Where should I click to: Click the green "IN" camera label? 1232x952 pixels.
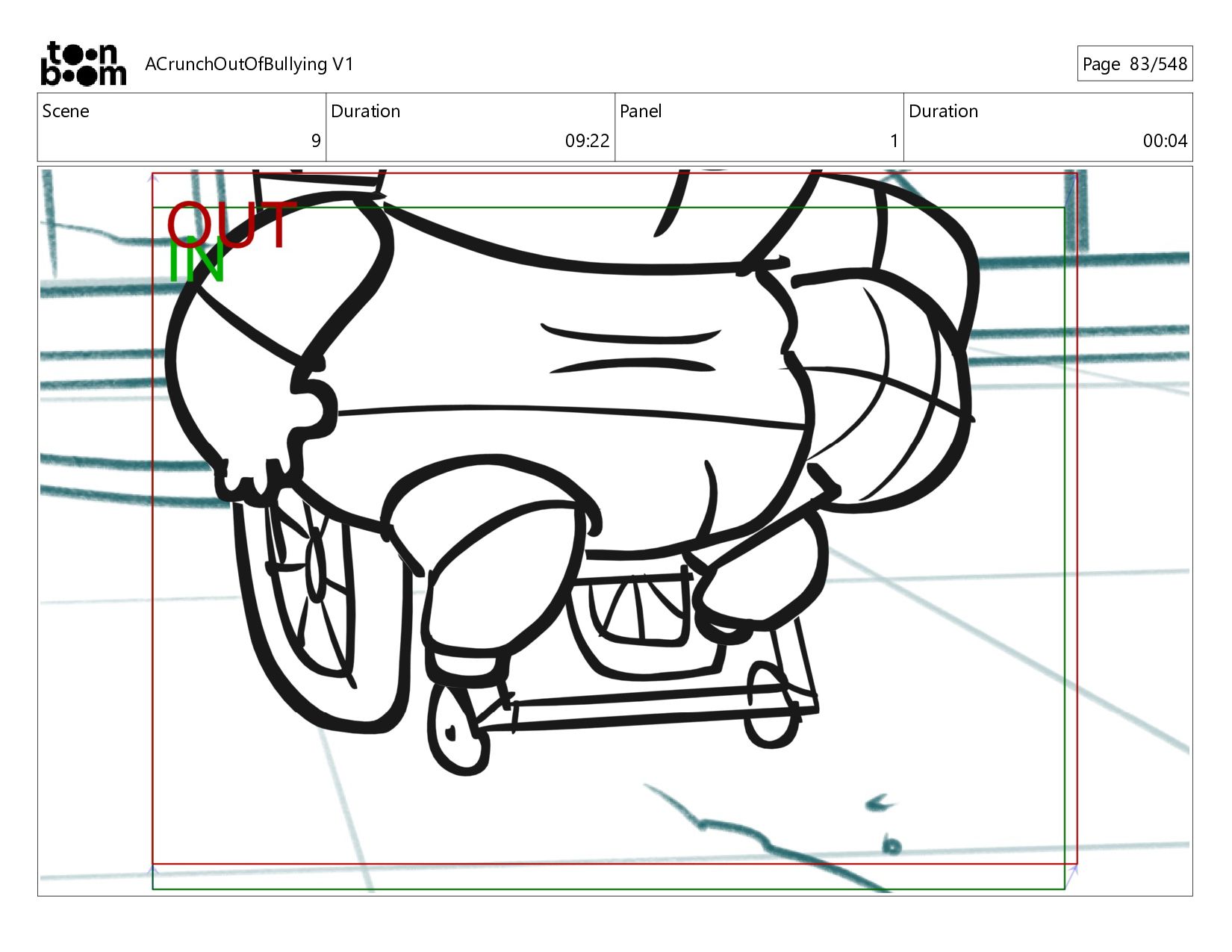tap(196, 260)
